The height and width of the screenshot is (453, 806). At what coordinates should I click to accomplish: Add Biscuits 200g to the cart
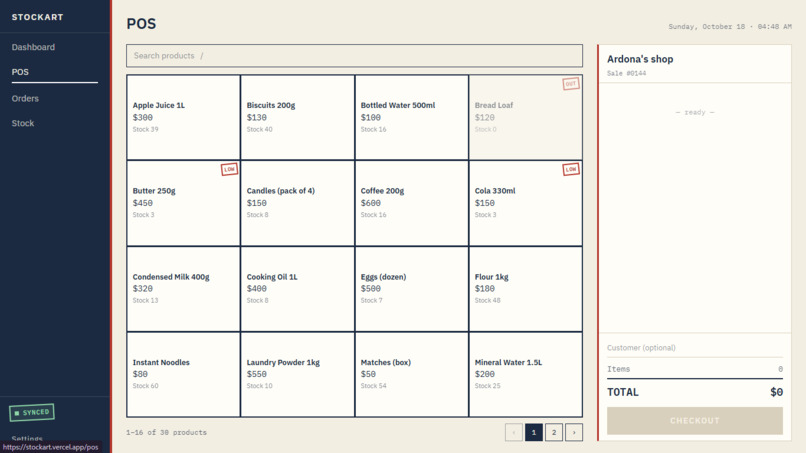(297, 117)
